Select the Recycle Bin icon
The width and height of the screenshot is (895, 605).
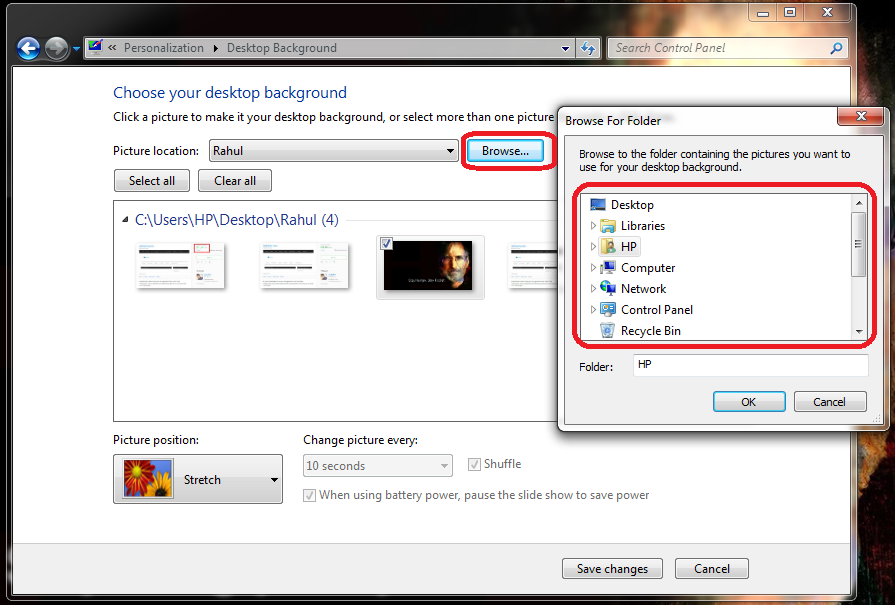pyautogui.click(x=608, y=331)
